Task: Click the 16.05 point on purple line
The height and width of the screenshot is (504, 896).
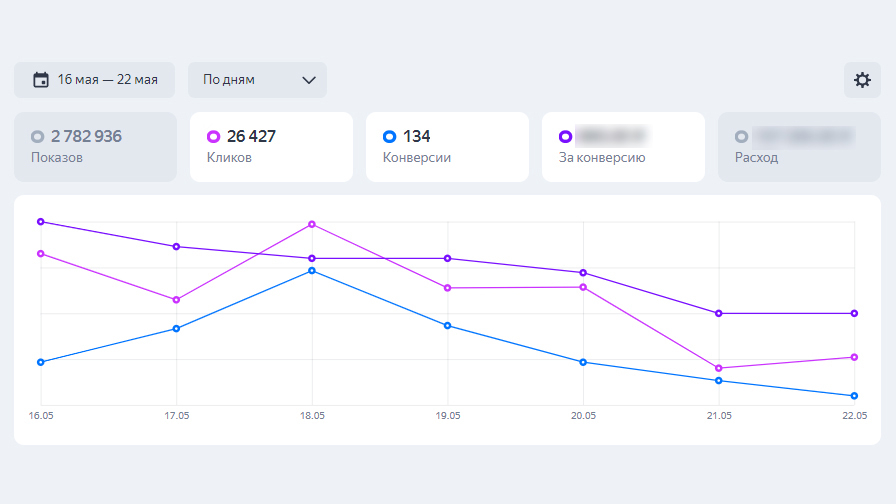Action: coord(41,221)
